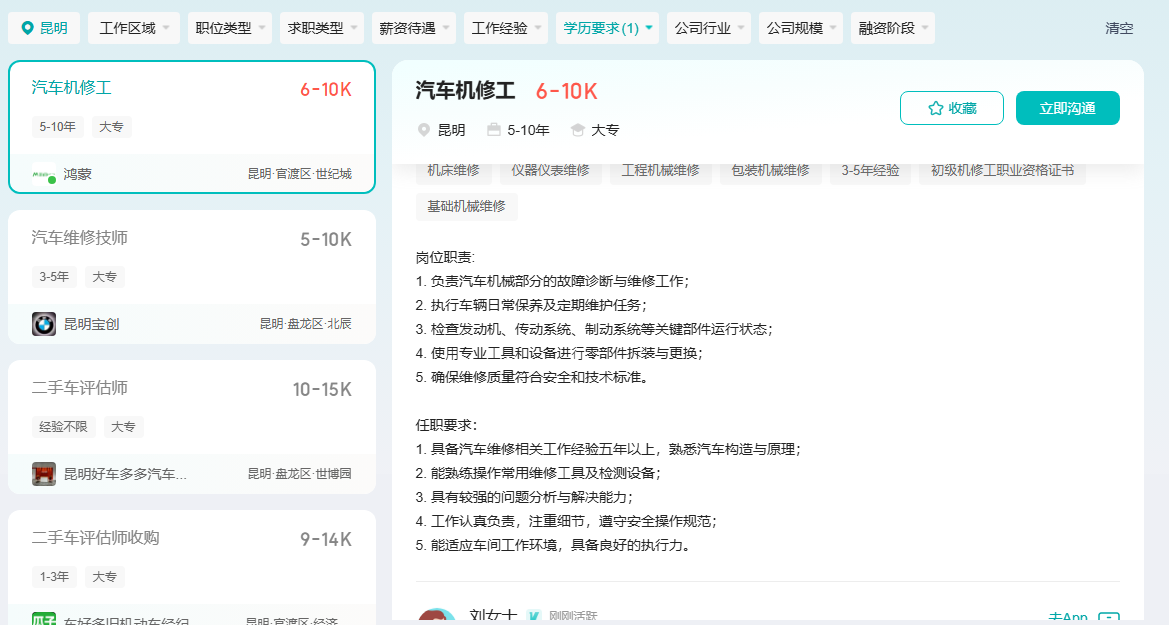Click the 去App link

(x=1067, y=618)
